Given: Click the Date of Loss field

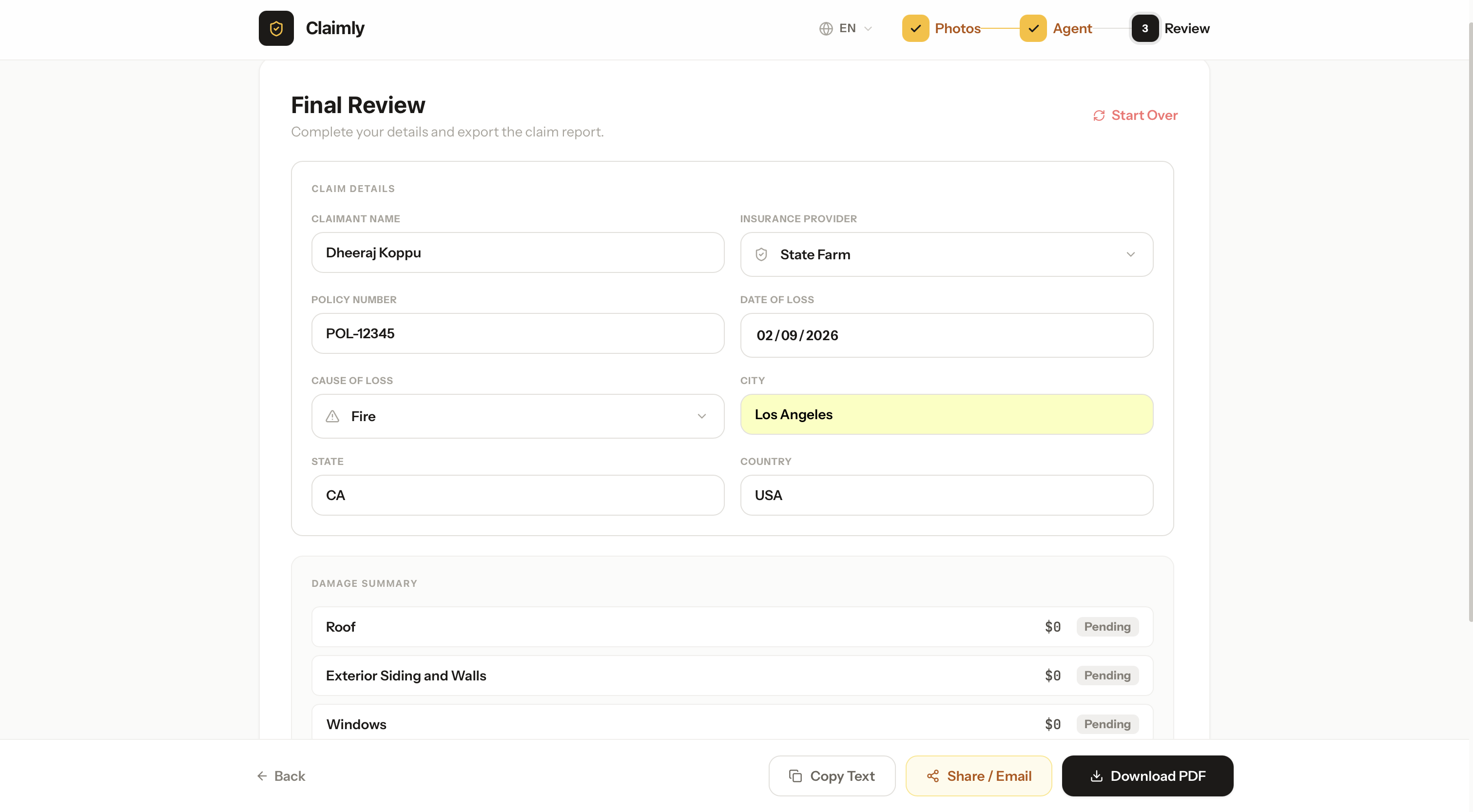Looking at the screenshot, I should coord(947,335).
